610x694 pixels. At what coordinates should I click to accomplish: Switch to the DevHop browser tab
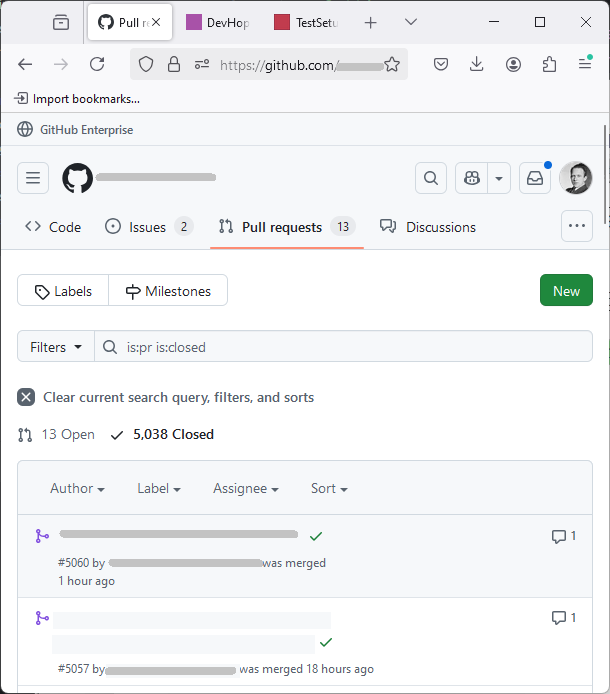coord(218,22)
